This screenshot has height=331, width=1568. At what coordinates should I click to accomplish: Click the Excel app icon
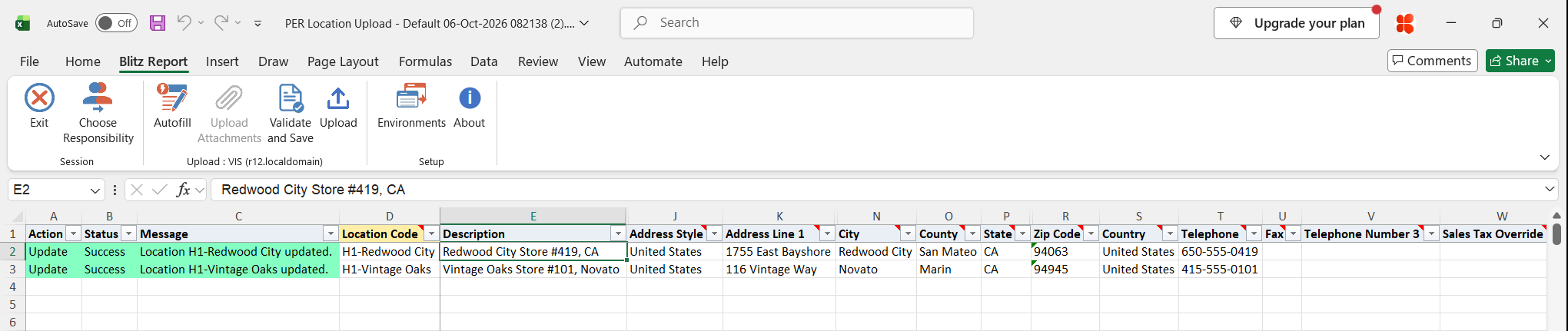[x=22, y=23]
